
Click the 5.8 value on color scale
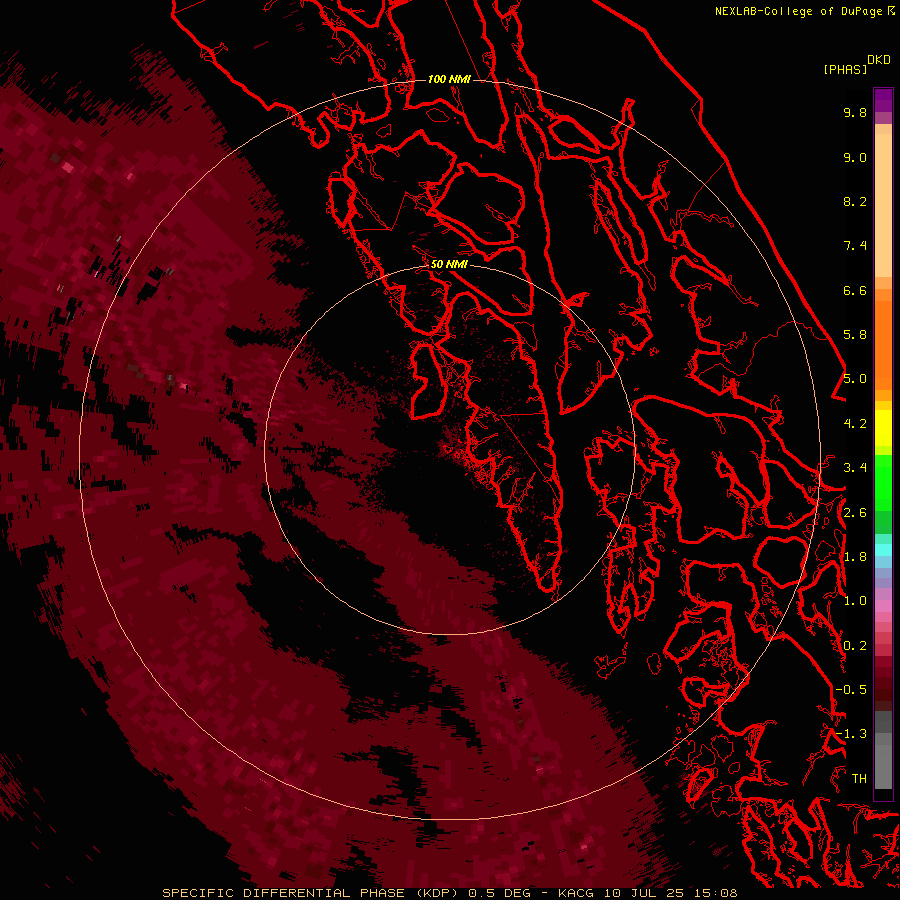(x=855, y=335)
